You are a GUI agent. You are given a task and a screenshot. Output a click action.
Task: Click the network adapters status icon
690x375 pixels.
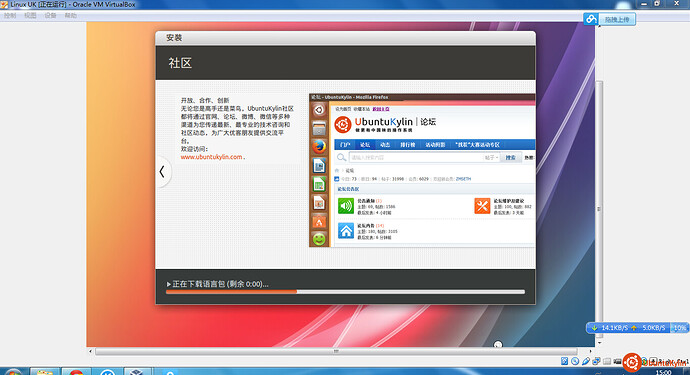click(596, 361)
